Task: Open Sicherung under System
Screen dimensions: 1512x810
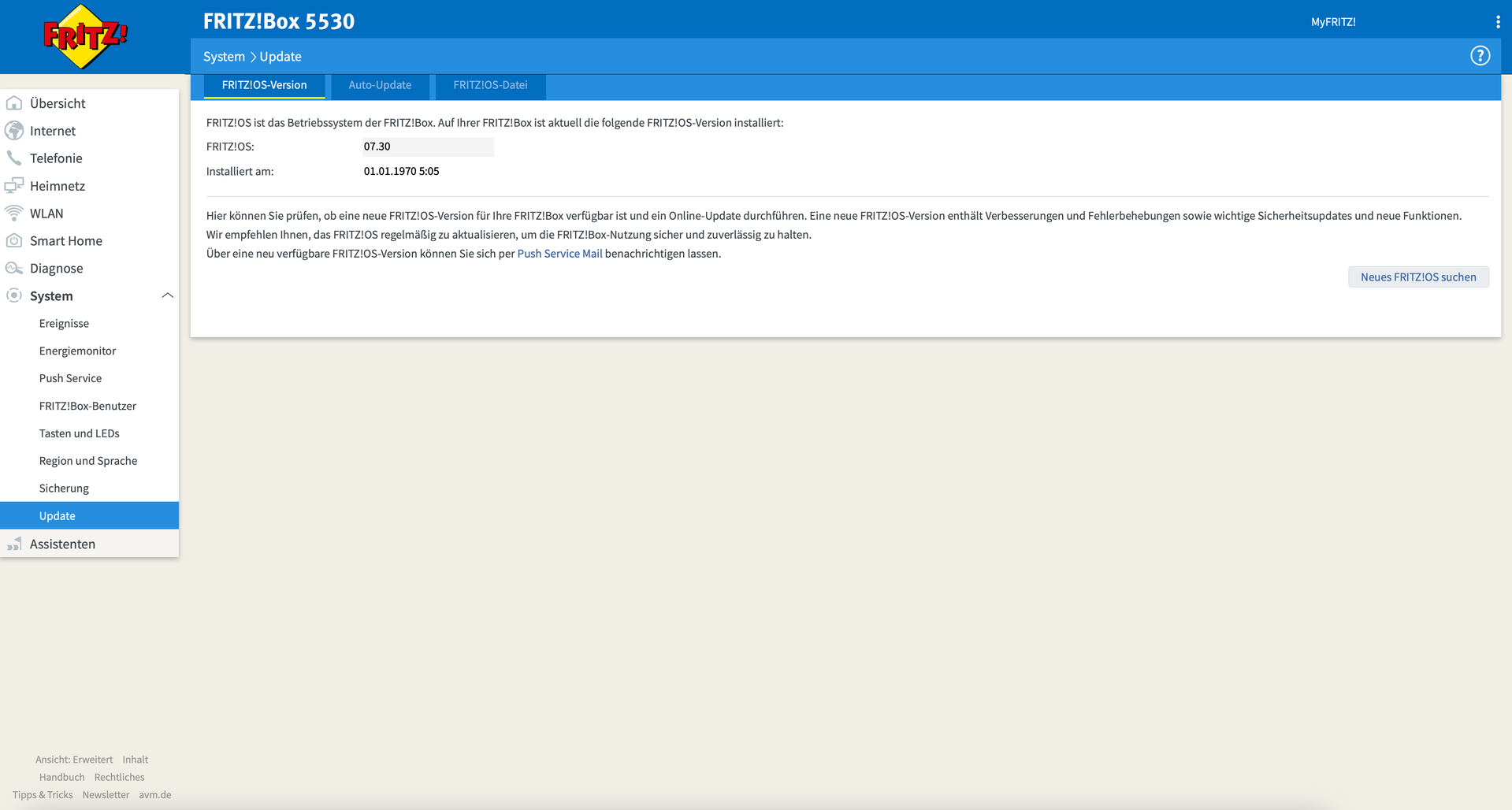Action: pyautogui.click(x=64, y=489)
